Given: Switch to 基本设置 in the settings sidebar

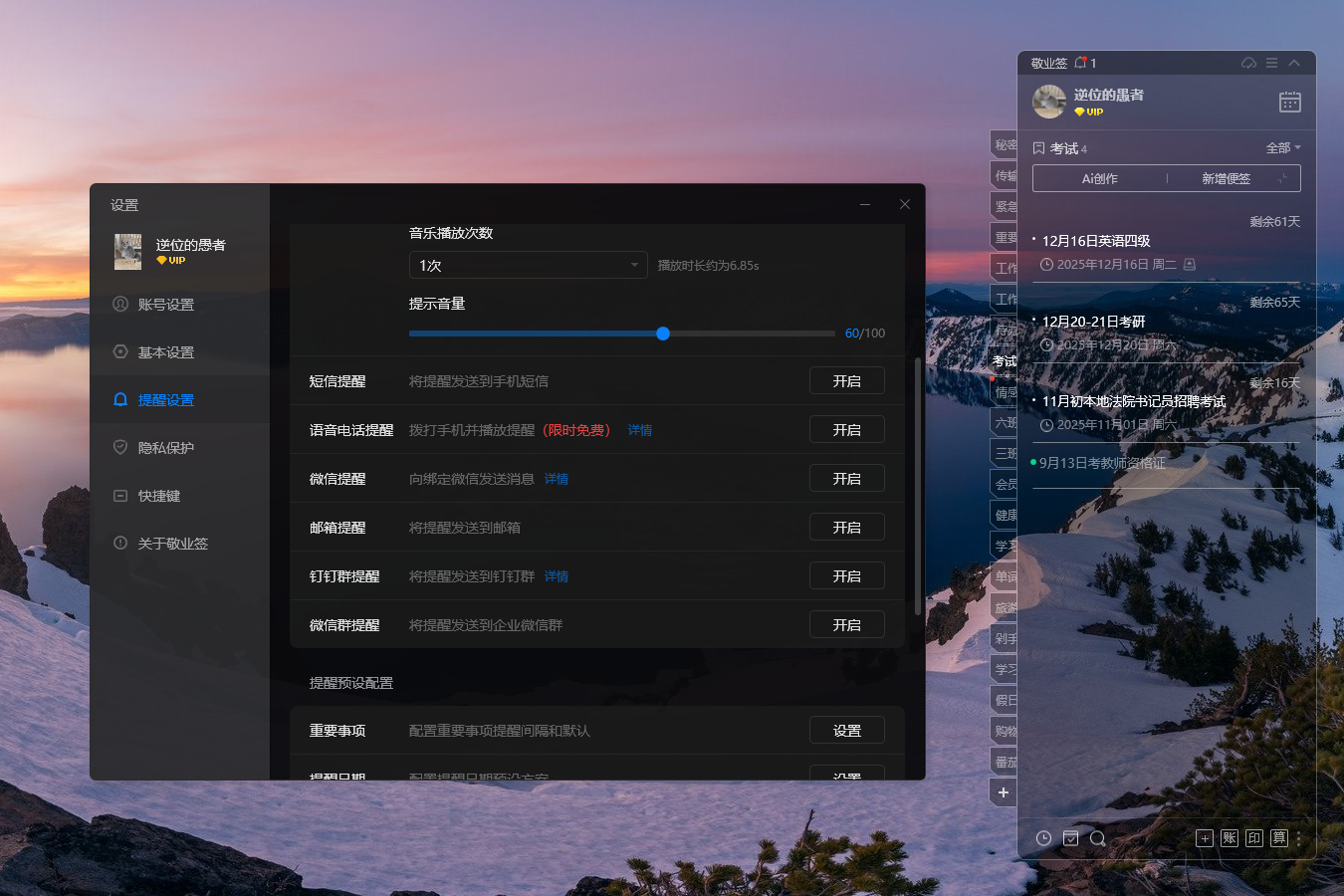Looking at the screenshot, I should click(165, 352).
